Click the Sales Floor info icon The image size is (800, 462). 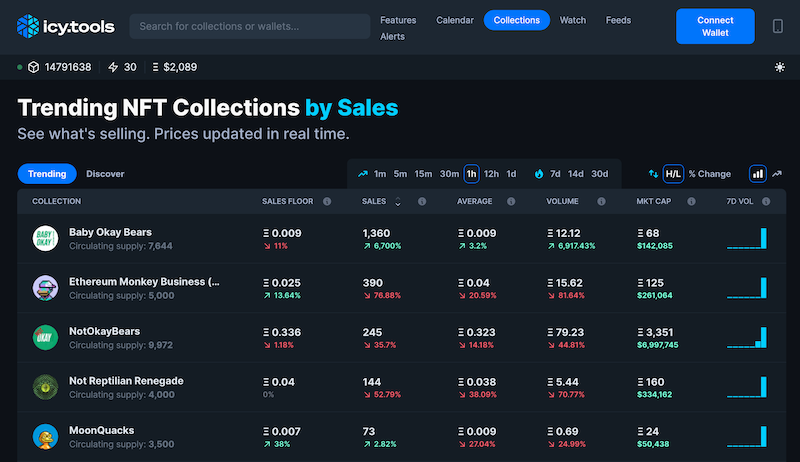tap(325, 201)
